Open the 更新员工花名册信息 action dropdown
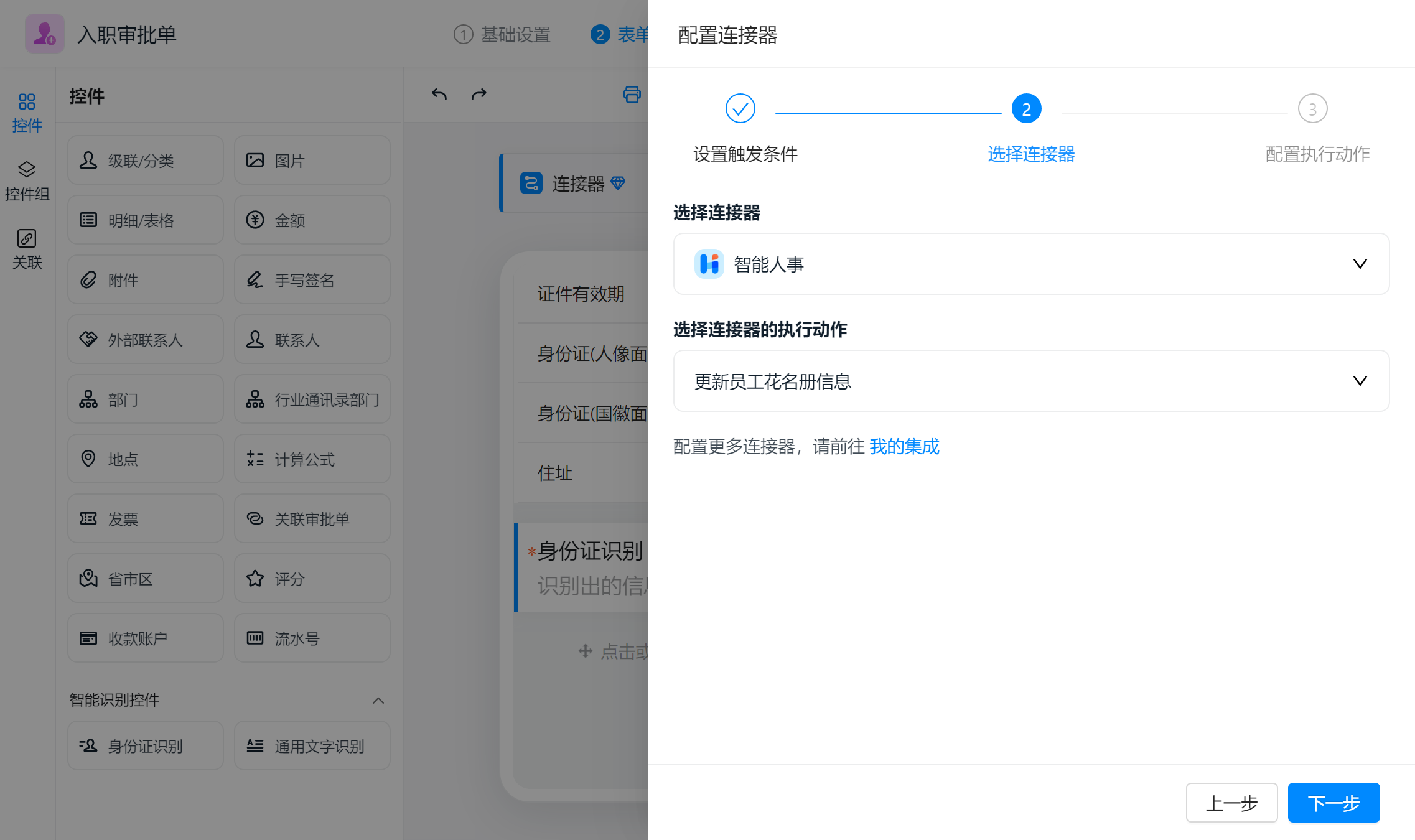 [x=1032, y=381]
